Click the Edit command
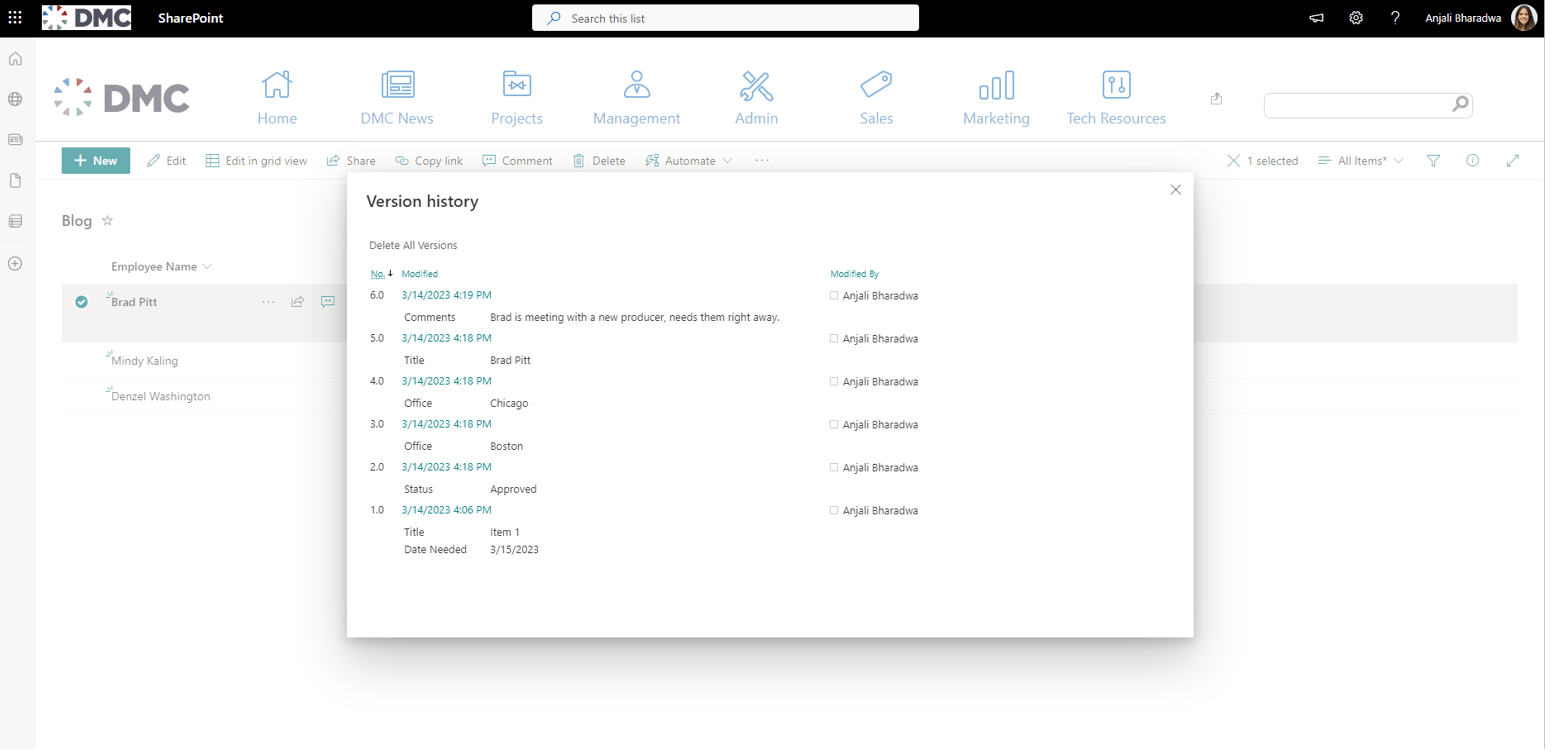Screen dimensions: 1552x756 pyautogui.click(x=167, y=161)
